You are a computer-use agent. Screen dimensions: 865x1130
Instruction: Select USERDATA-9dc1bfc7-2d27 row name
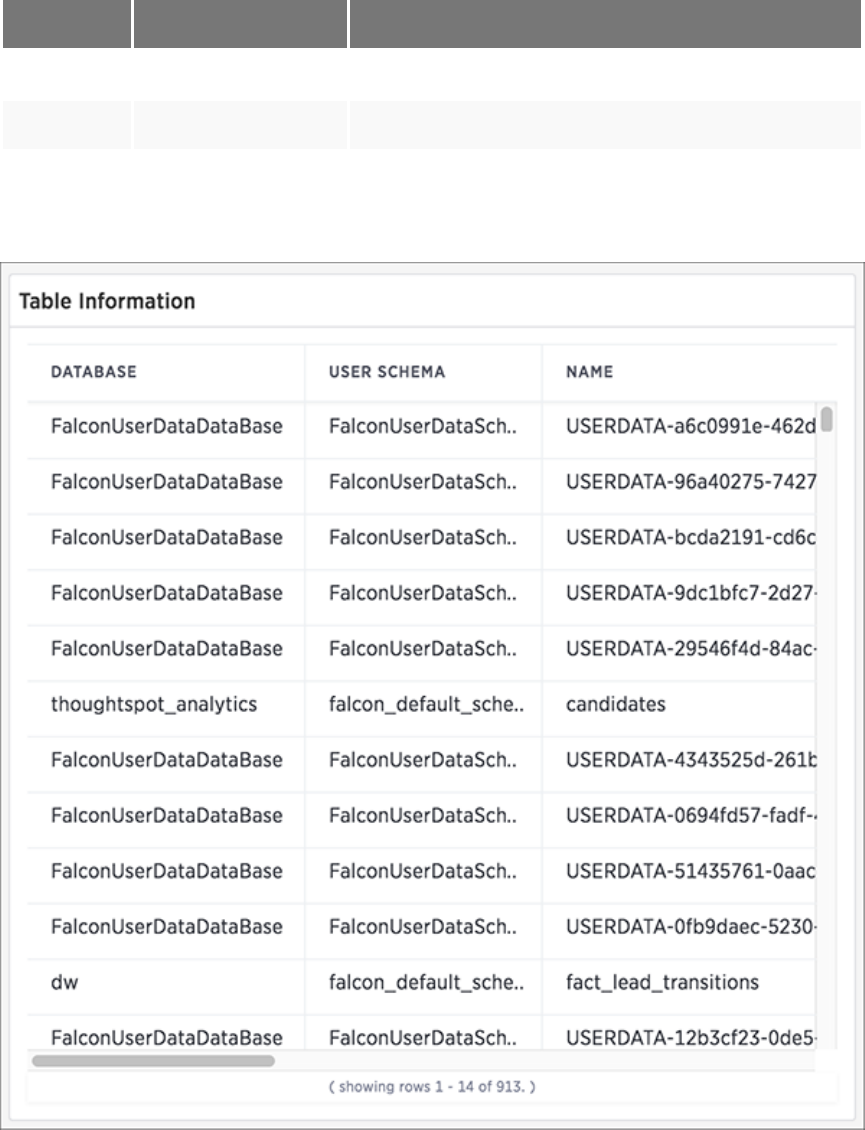pos(691,593)
